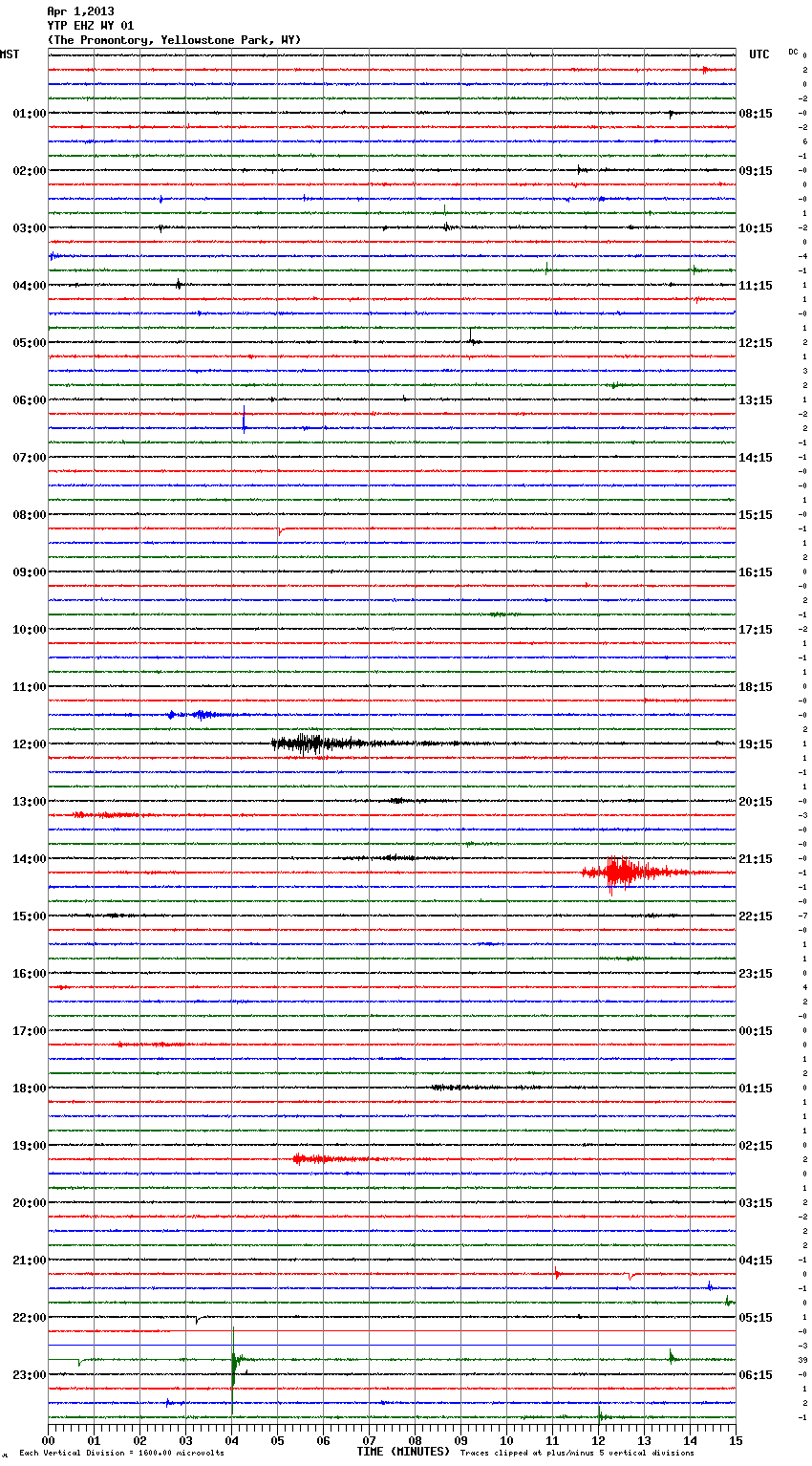Viewport: 812px width, 1466px height.
Task: Click the 03:00 MST time label
Action: [x=30, y=228]
